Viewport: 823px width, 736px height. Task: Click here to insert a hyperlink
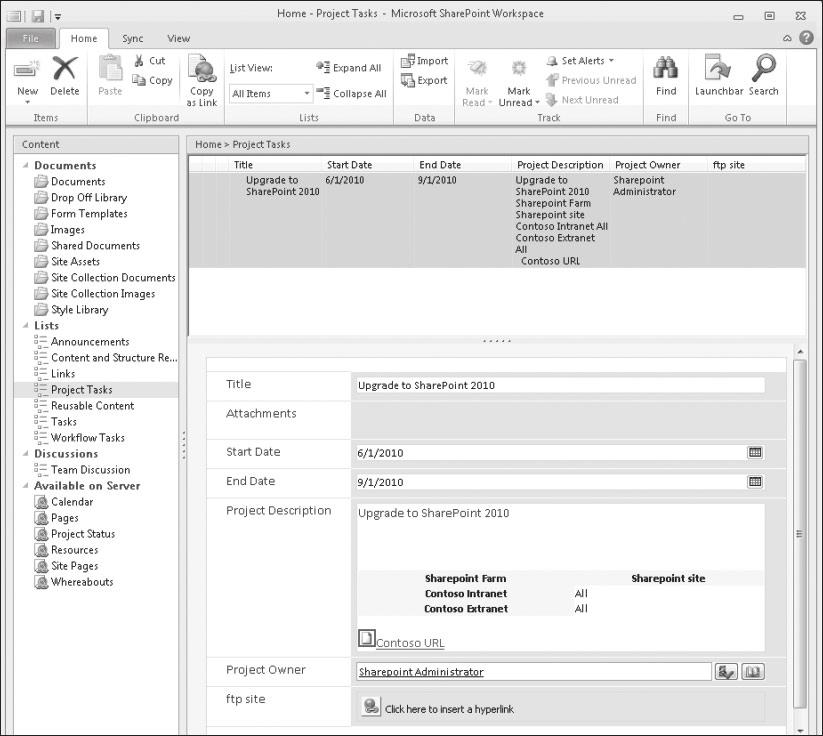click(x=449, y=709)
